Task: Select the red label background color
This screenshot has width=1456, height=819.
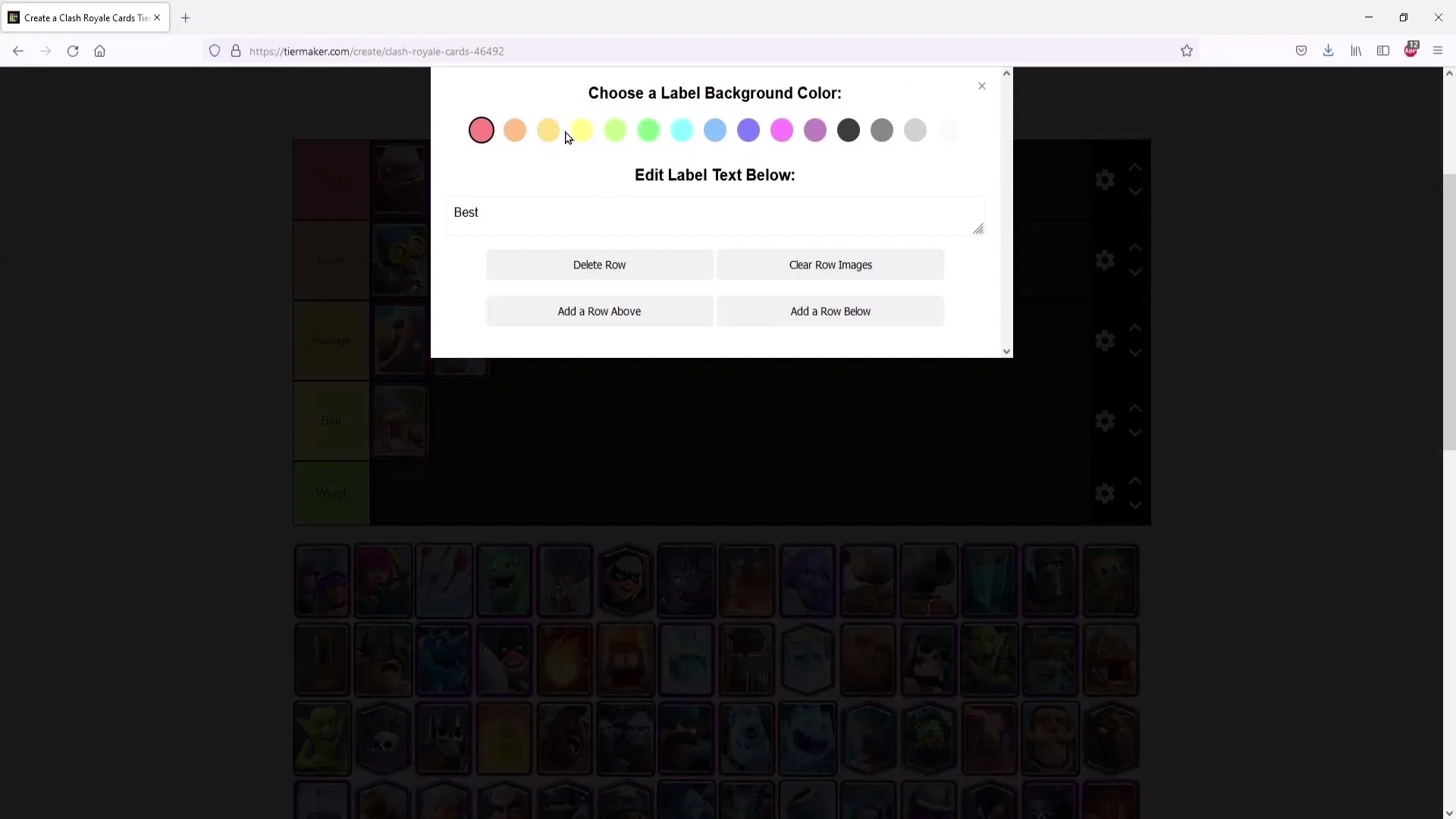Action: click(481, 129)
